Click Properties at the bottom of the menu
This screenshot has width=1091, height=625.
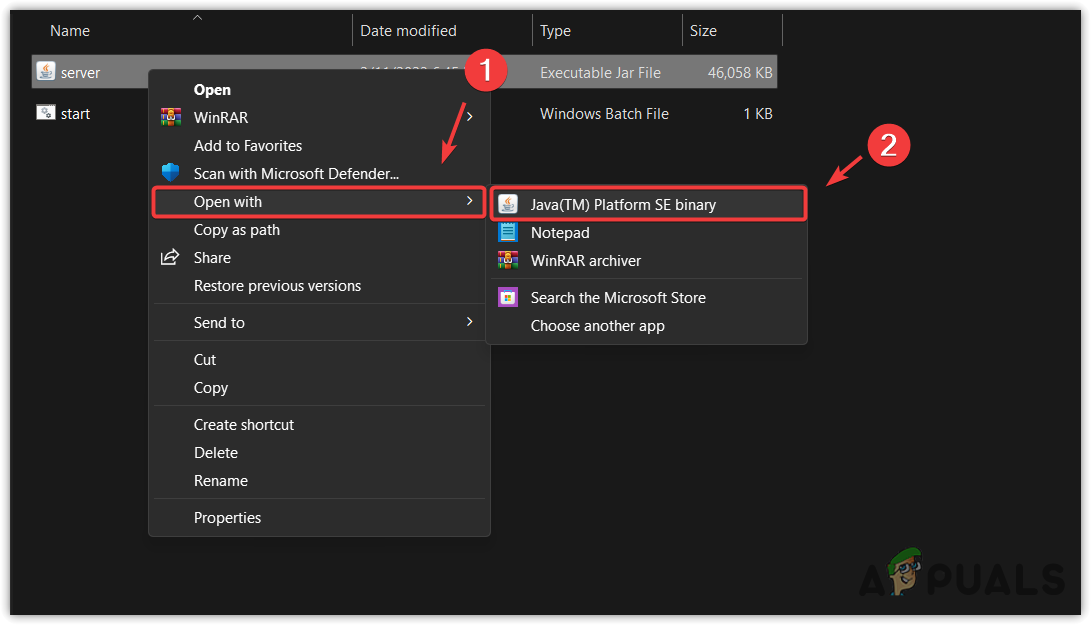pos(227,517)
